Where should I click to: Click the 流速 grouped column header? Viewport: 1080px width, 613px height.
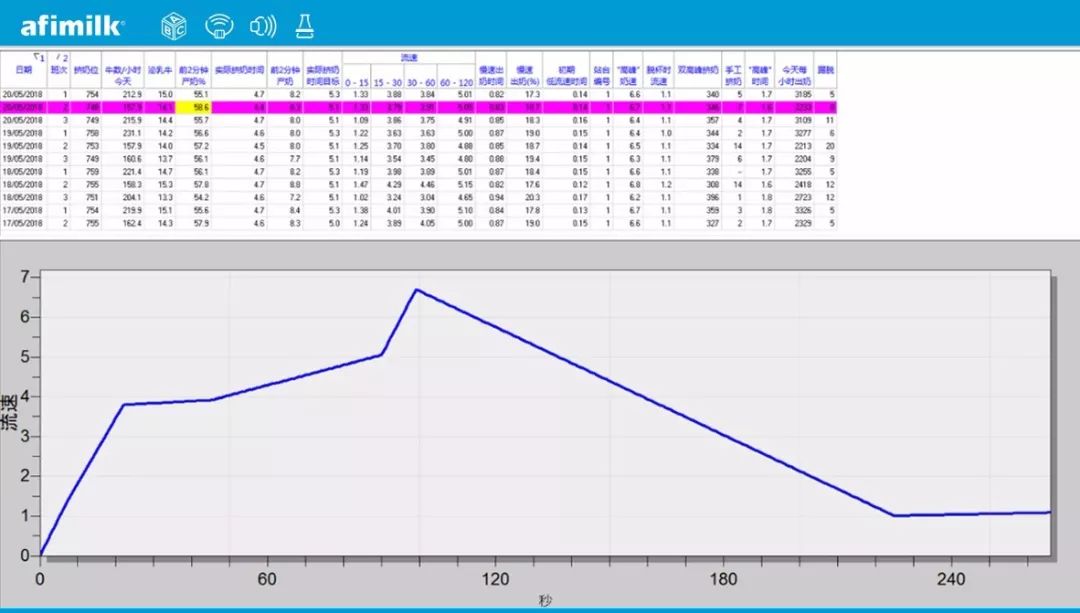(408, 58)
